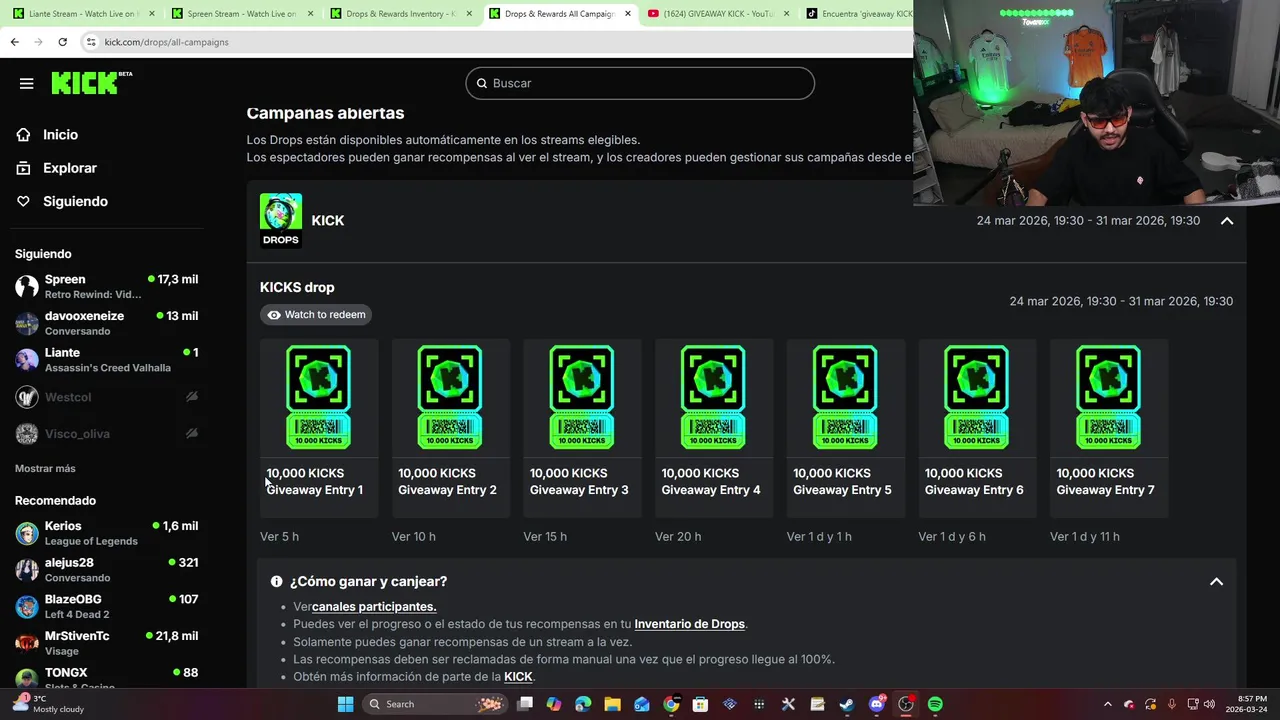Click browser back arrow
Image resolution: width=1280 pixels, height=720 pixels.
[14, 42]
